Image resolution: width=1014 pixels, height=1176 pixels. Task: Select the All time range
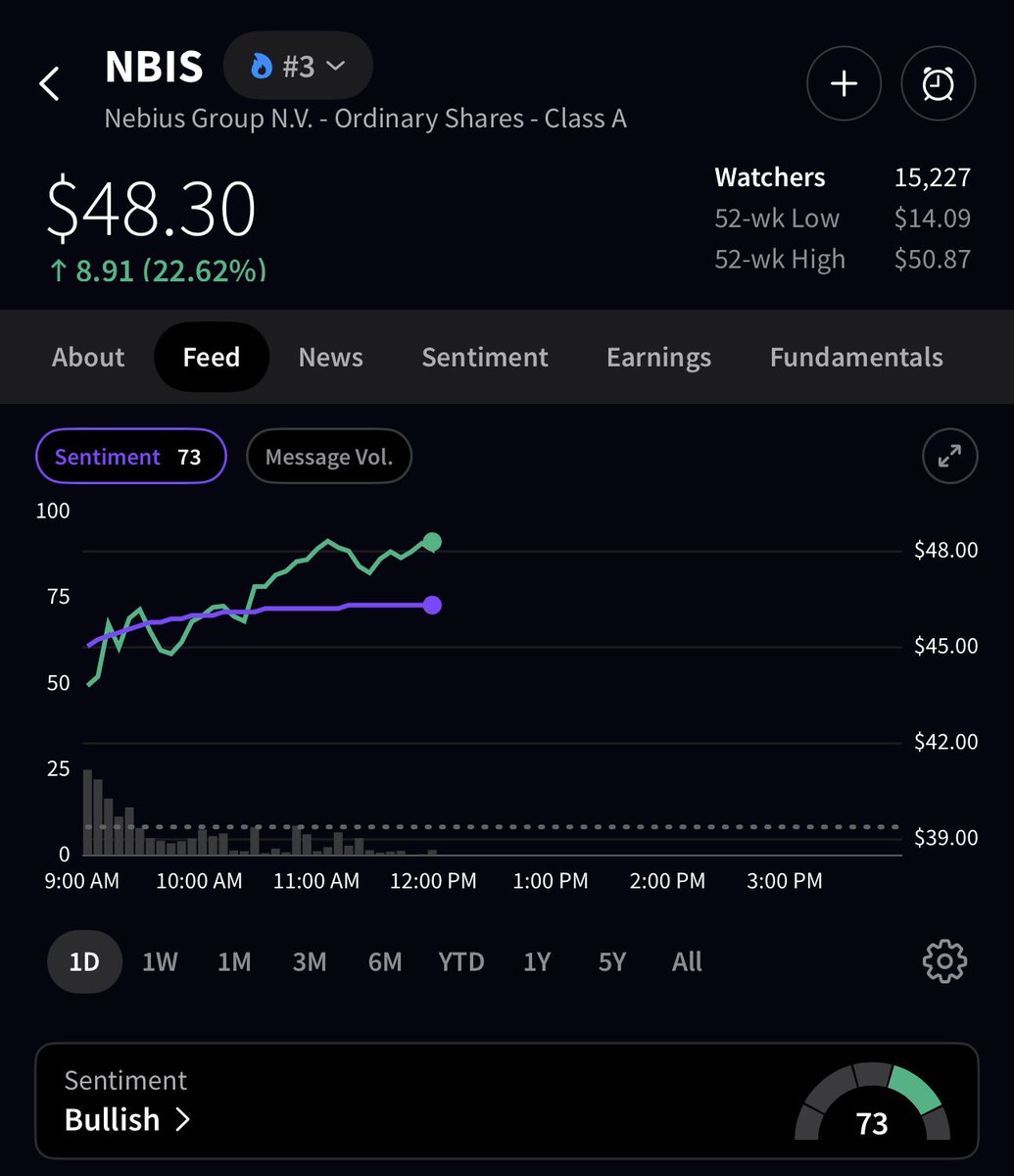[687, 961]
